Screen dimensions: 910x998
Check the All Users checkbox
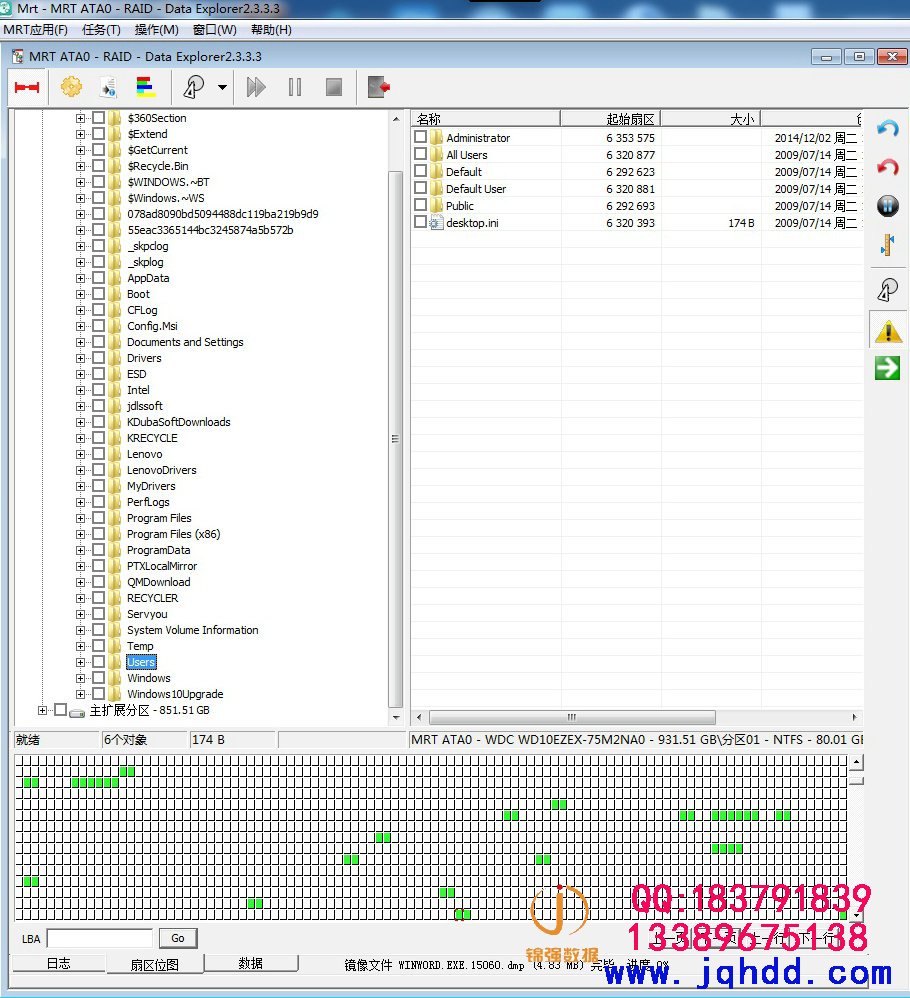click(x=420, y=154)
